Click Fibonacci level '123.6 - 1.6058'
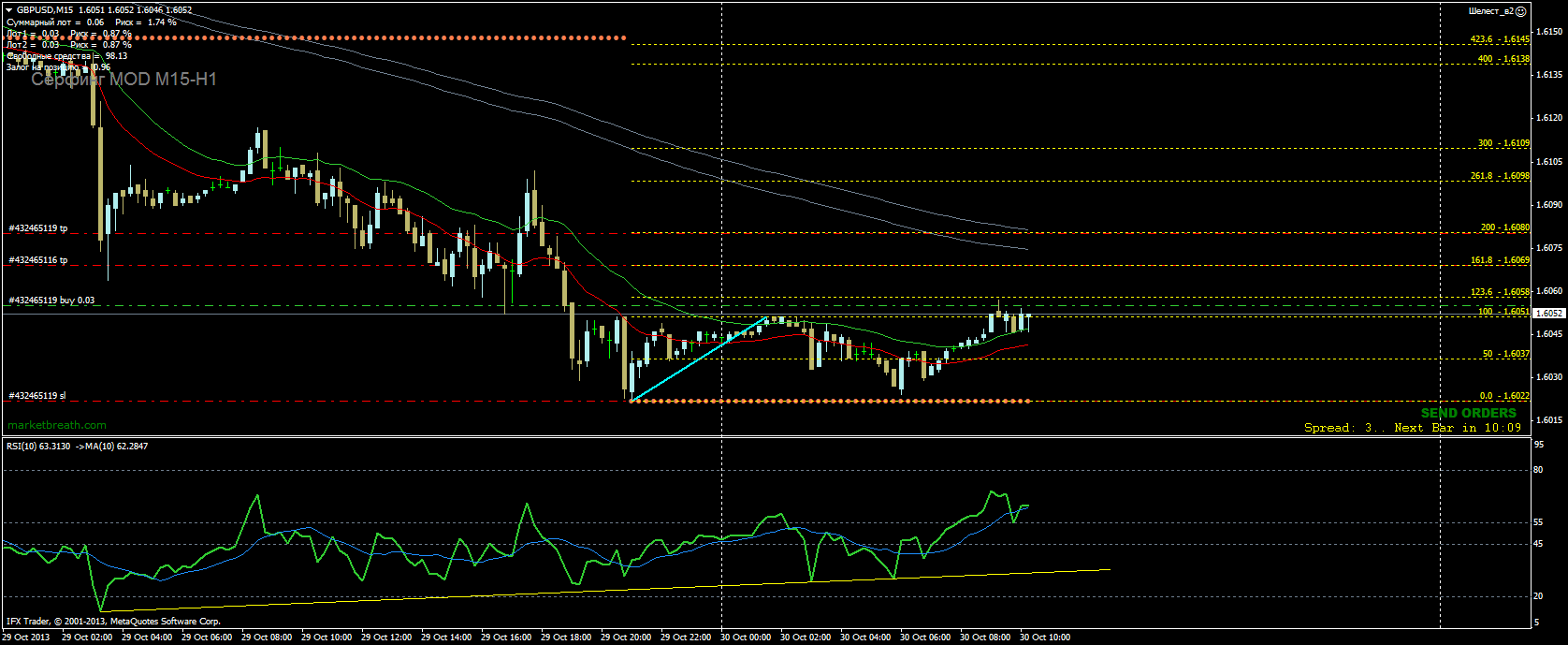 click(1500, 292)
